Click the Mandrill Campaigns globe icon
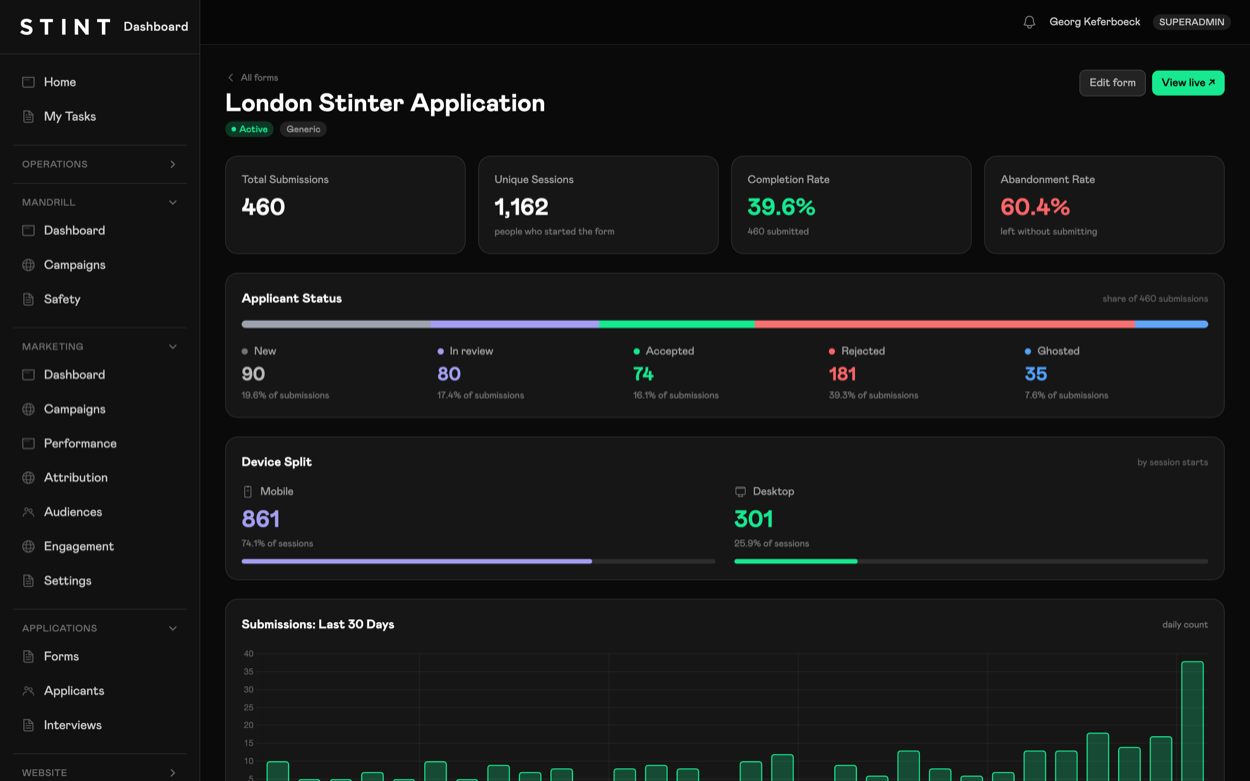The image size is (1250, 781). 28,265
